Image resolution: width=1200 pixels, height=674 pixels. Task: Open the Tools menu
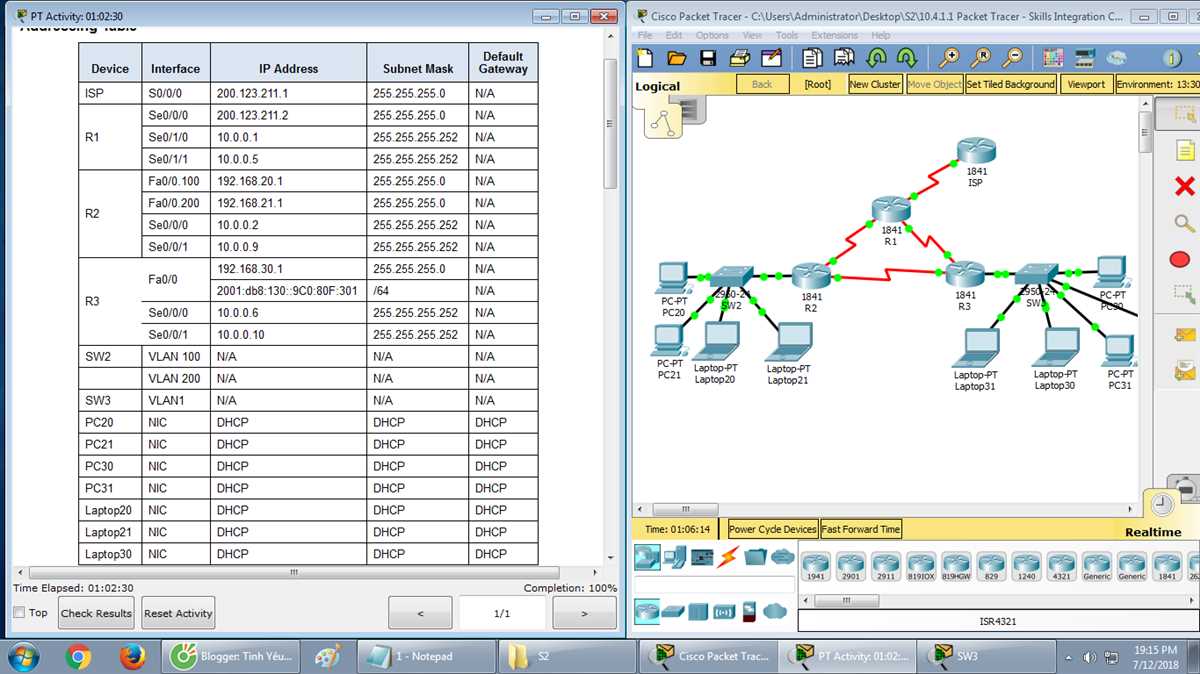787,35
